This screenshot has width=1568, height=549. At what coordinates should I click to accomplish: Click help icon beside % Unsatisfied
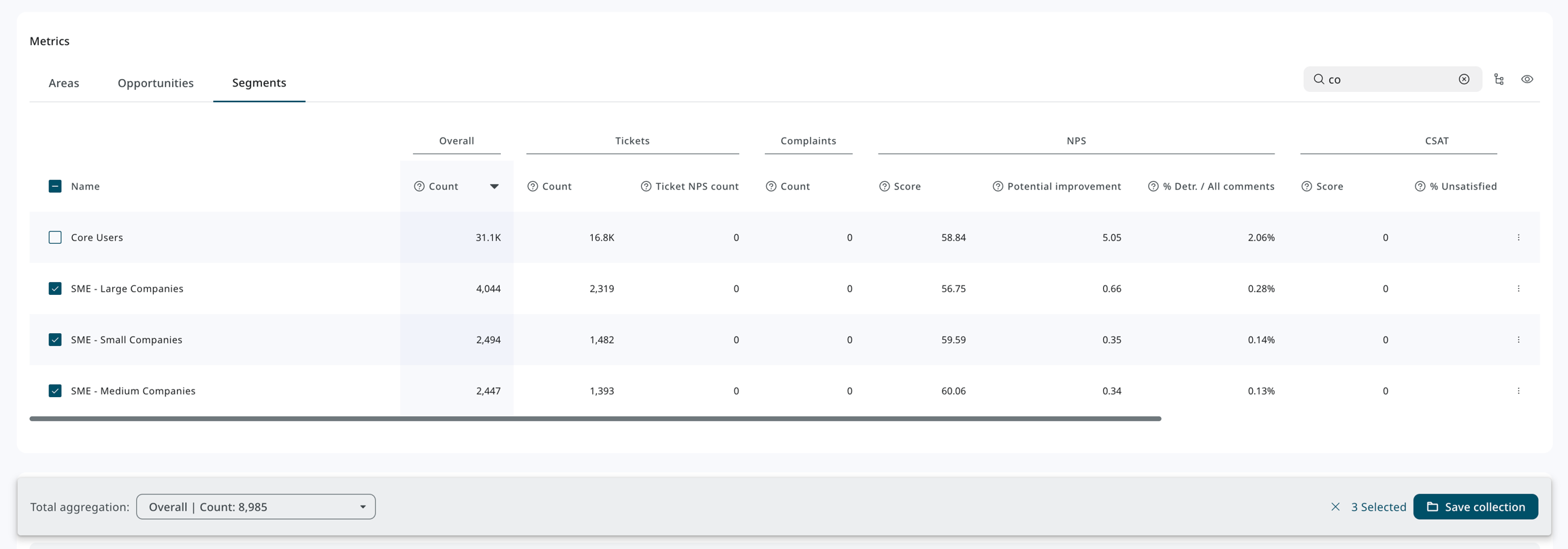(1420, 187)
